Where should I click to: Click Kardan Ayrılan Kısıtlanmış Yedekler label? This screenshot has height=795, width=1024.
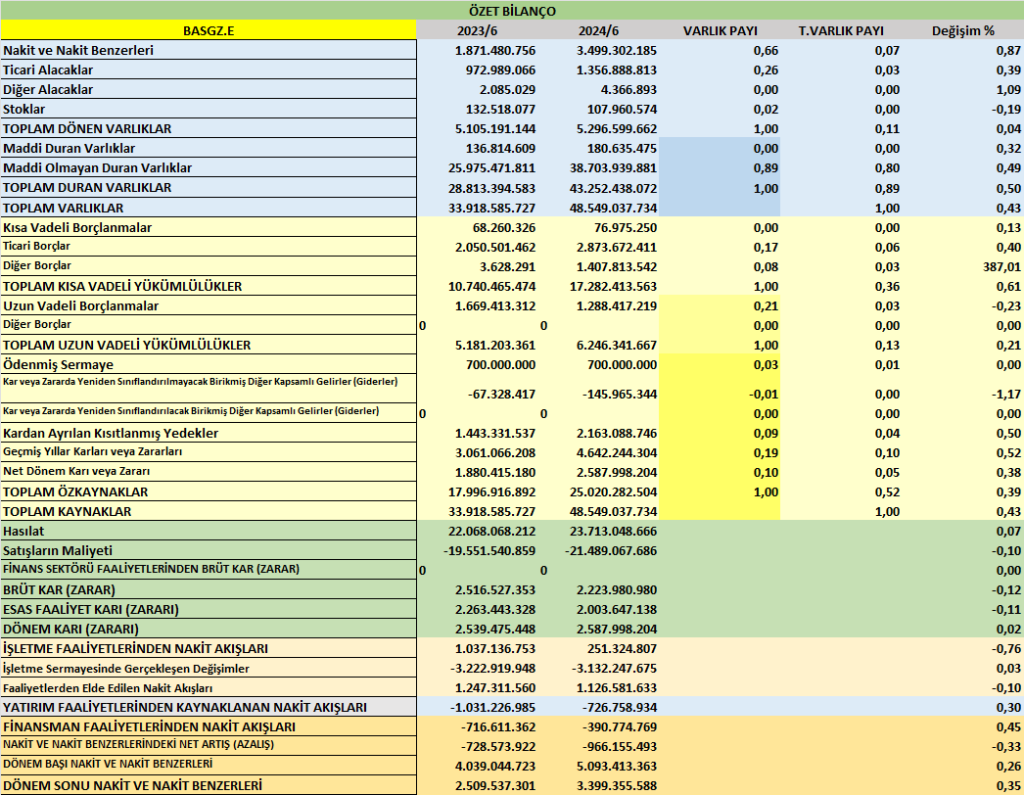(110, 433)
